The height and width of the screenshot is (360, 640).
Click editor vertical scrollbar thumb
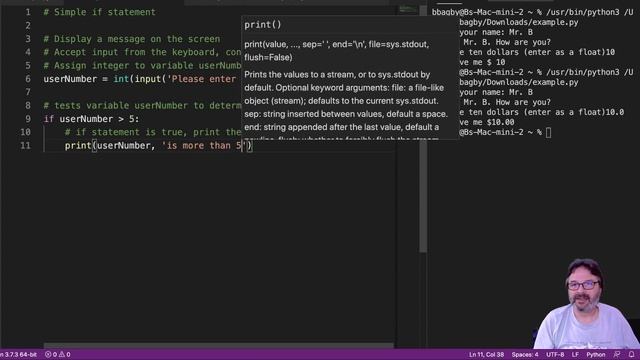click(x=423, y=129)
